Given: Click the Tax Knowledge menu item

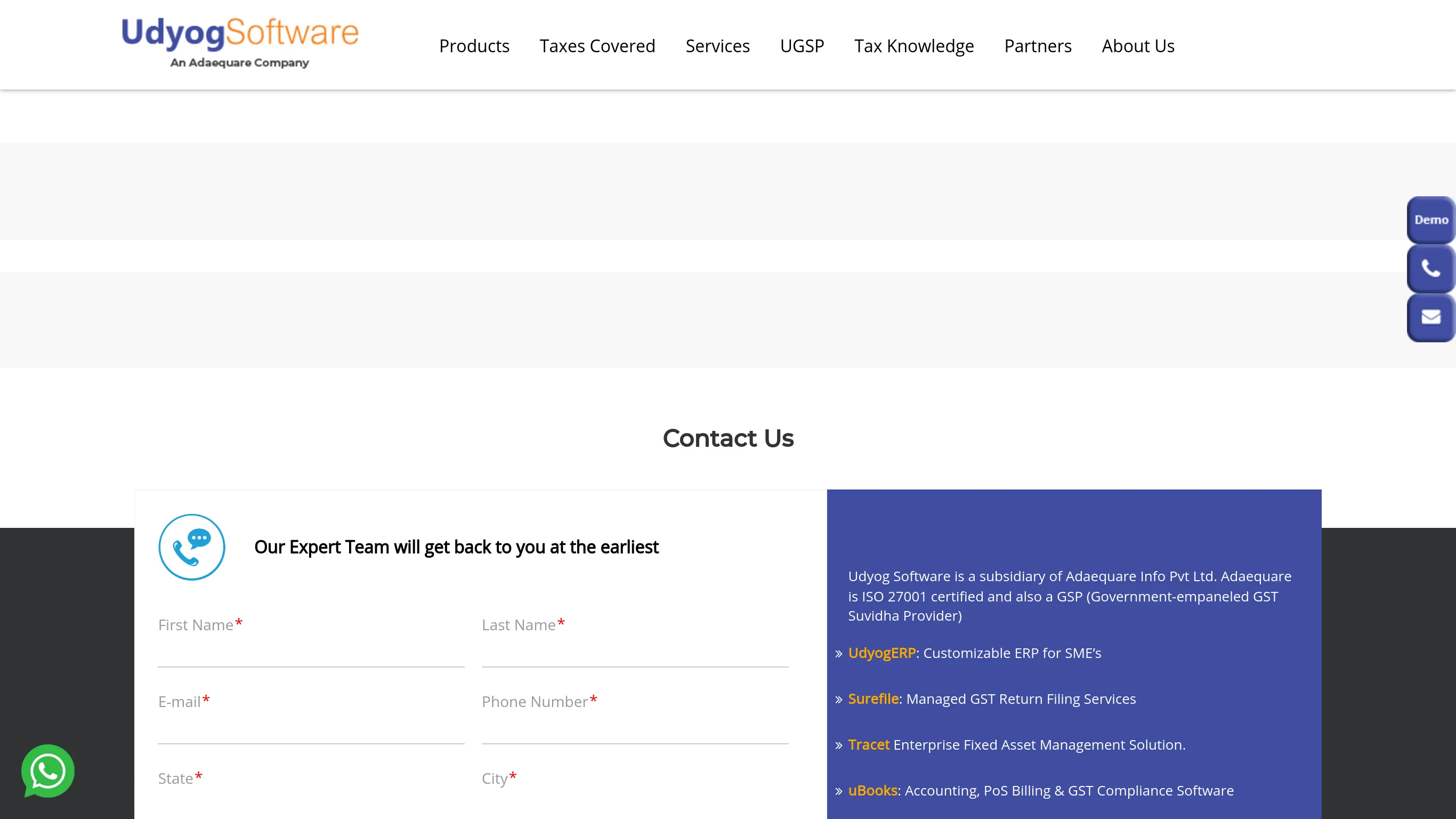Looking at the screenshot, I should 914,45.
